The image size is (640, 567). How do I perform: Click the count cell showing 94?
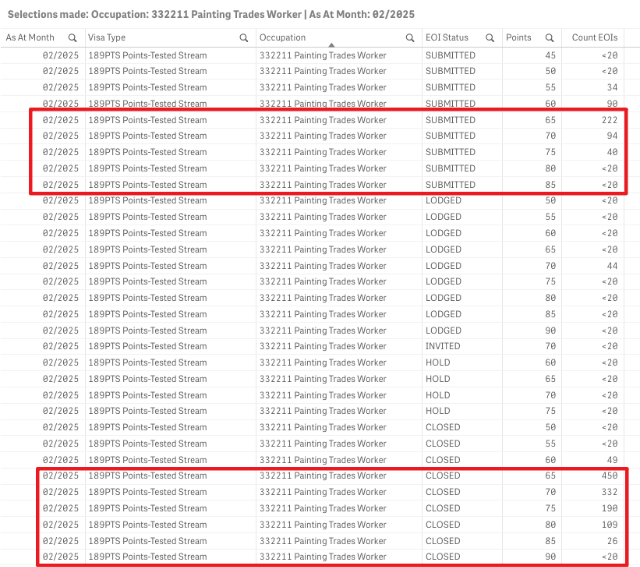(609, 136)
